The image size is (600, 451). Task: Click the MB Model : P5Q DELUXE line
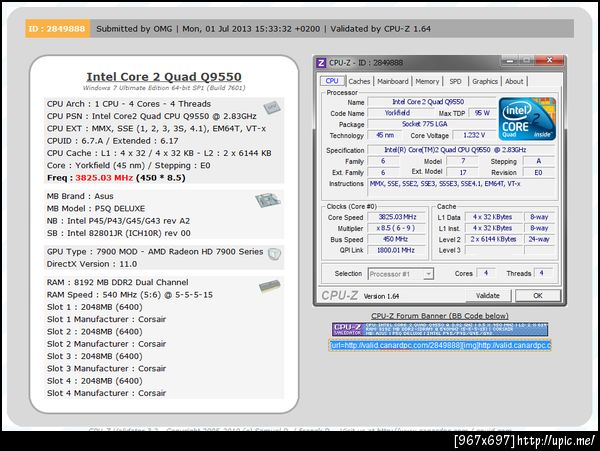(x=96, y=208)
